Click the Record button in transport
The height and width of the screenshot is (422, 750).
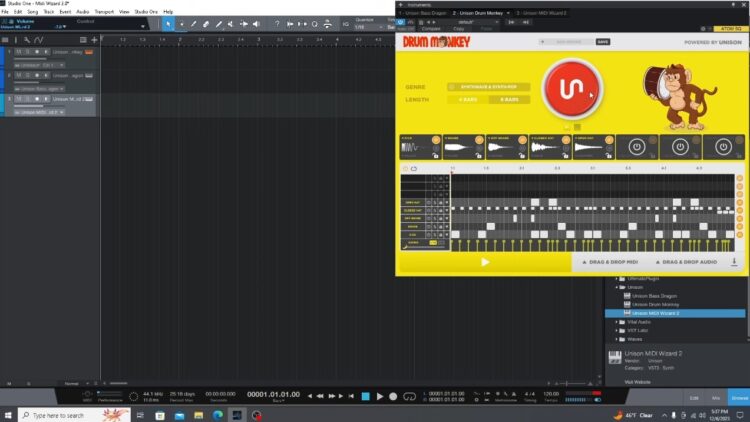point(393,396)
